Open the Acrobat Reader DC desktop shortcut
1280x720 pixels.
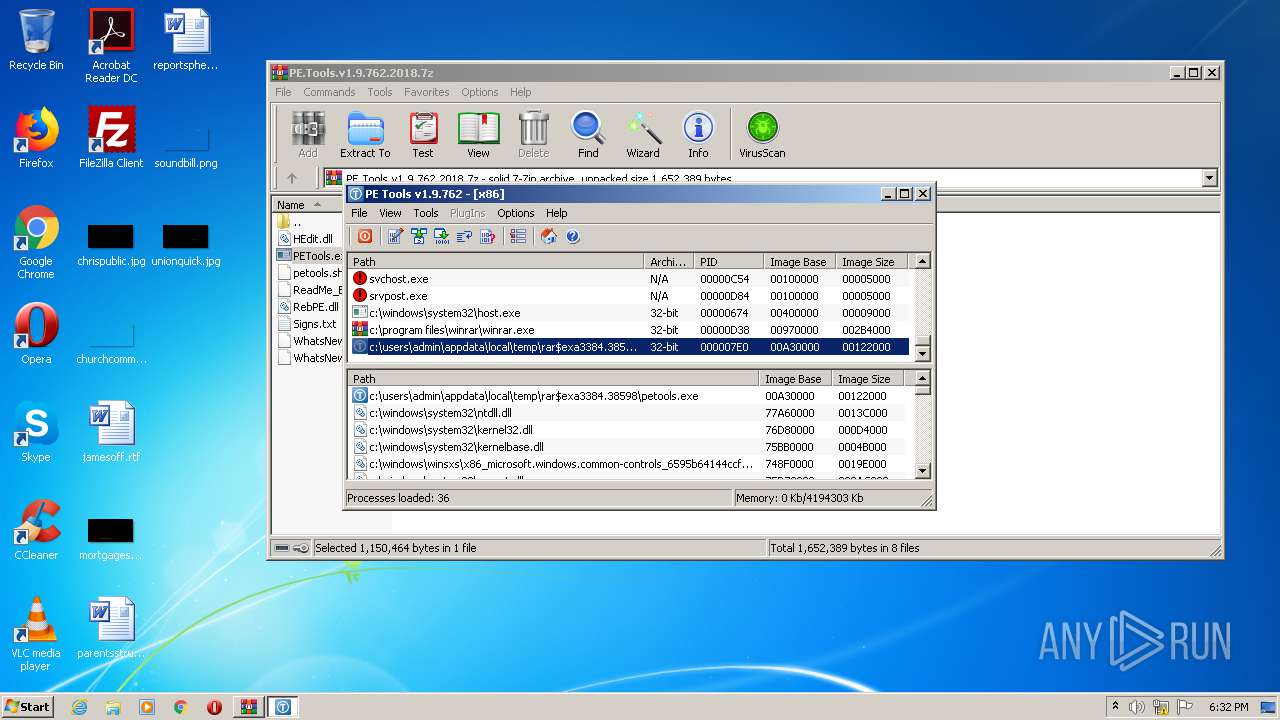111,46
